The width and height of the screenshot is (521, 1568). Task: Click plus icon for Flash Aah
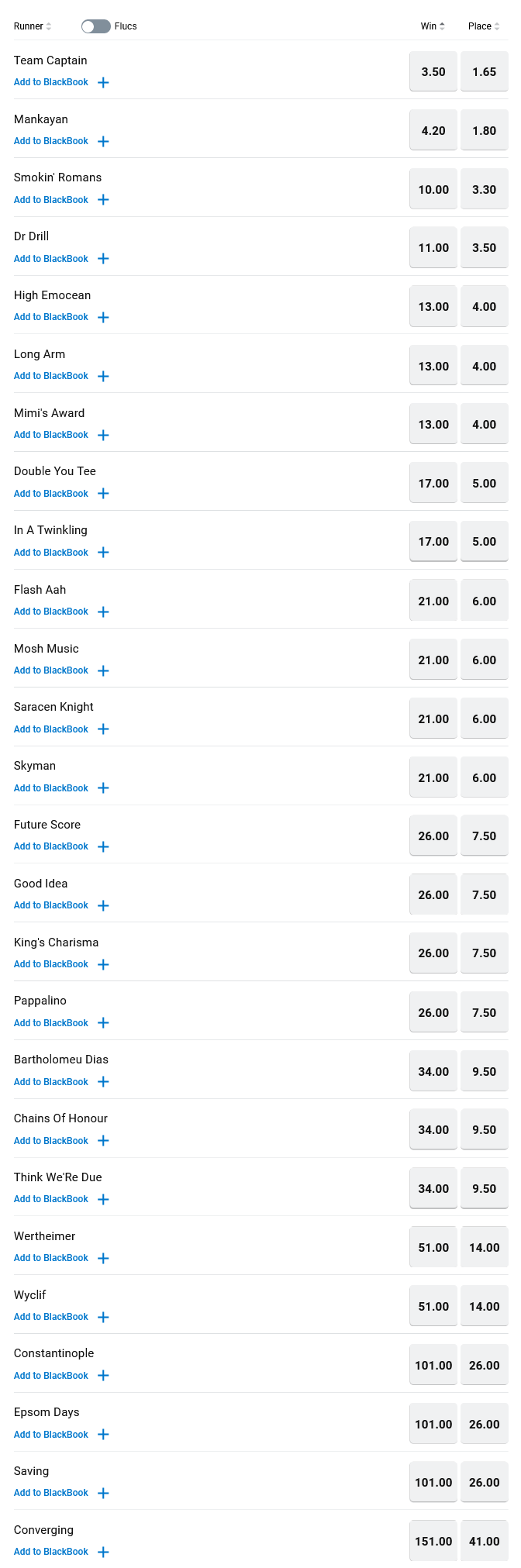[x=104, y=612]
